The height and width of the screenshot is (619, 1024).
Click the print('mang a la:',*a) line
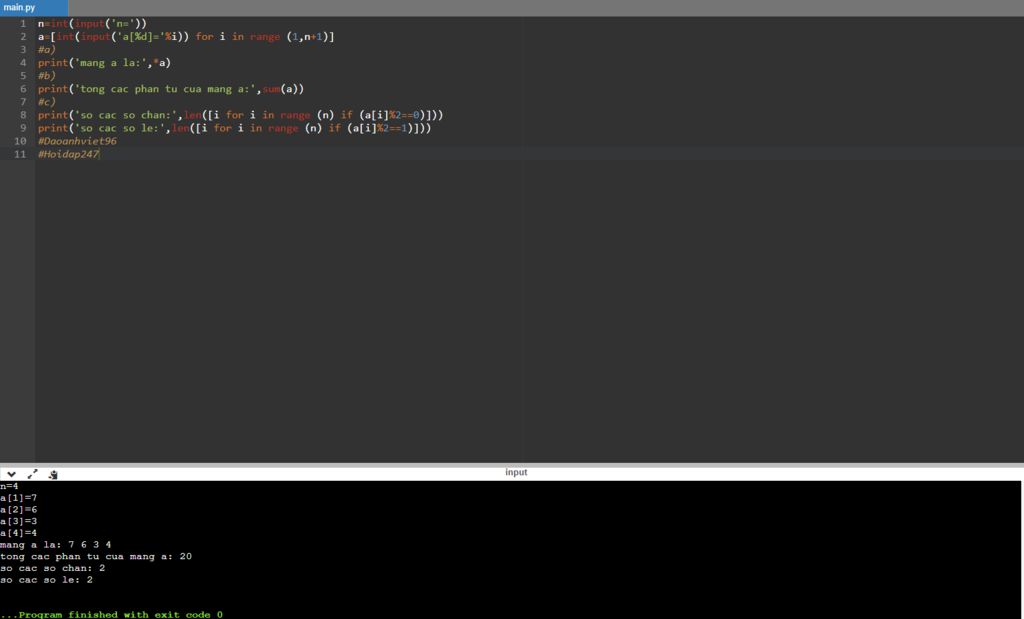(104, 63)
